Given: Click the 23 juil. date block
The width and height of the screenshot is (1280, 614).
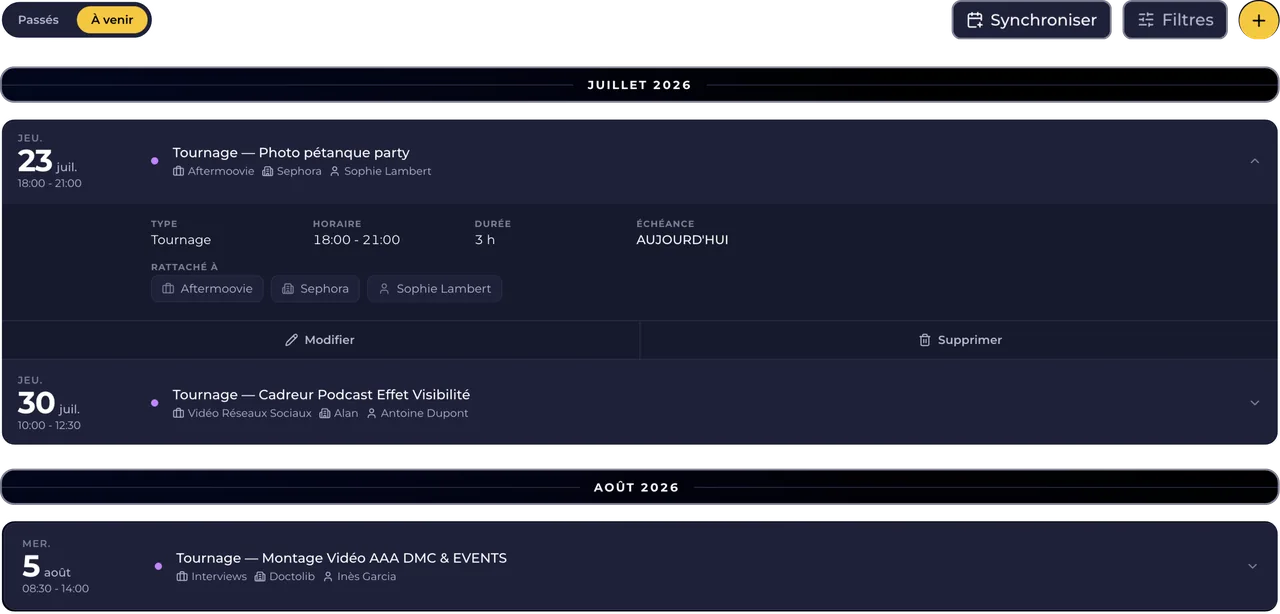Looking at the screenshot, I should (50, 161).
